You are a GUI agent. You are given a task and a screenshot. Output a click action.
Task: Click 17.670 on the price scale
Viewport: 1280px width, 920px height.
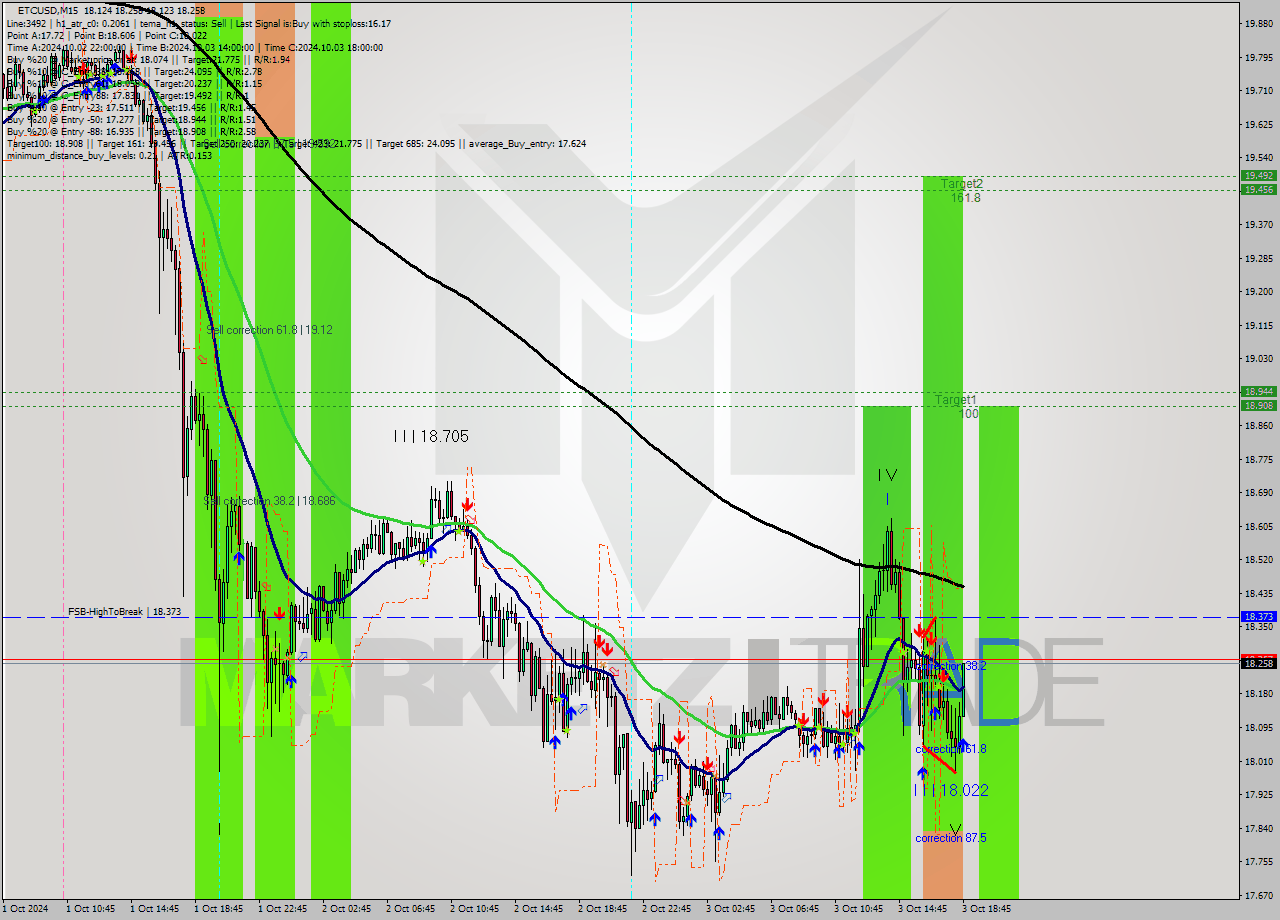click(1258, 895)
